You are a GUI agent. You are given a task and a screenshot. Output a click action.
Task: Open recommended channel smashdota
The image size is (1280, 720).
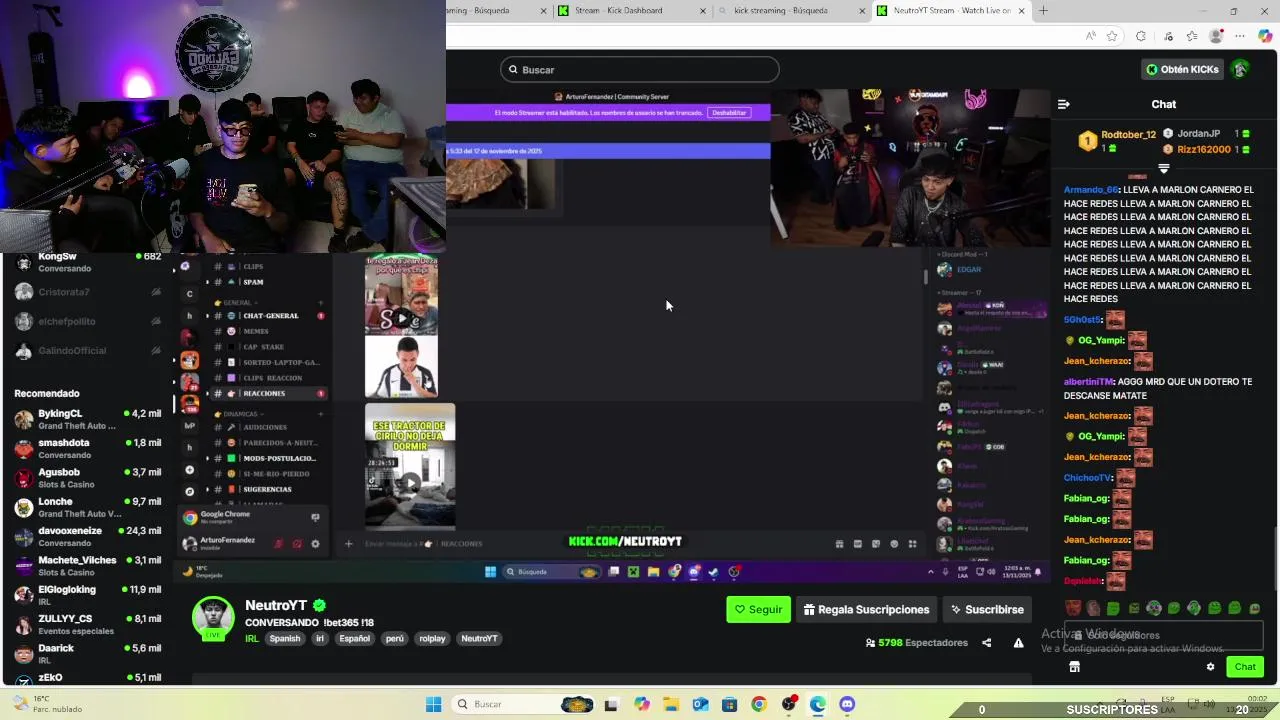point(88,448)
